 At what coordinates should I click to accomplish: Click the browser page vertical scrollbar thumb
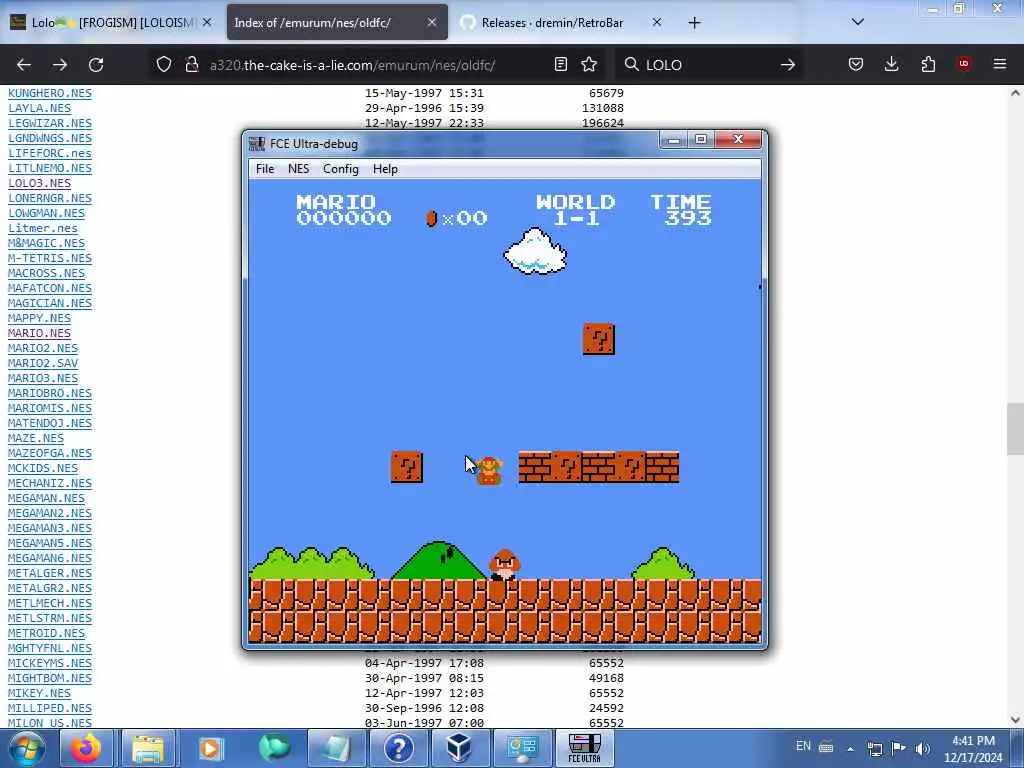(x=1015, y=429)
